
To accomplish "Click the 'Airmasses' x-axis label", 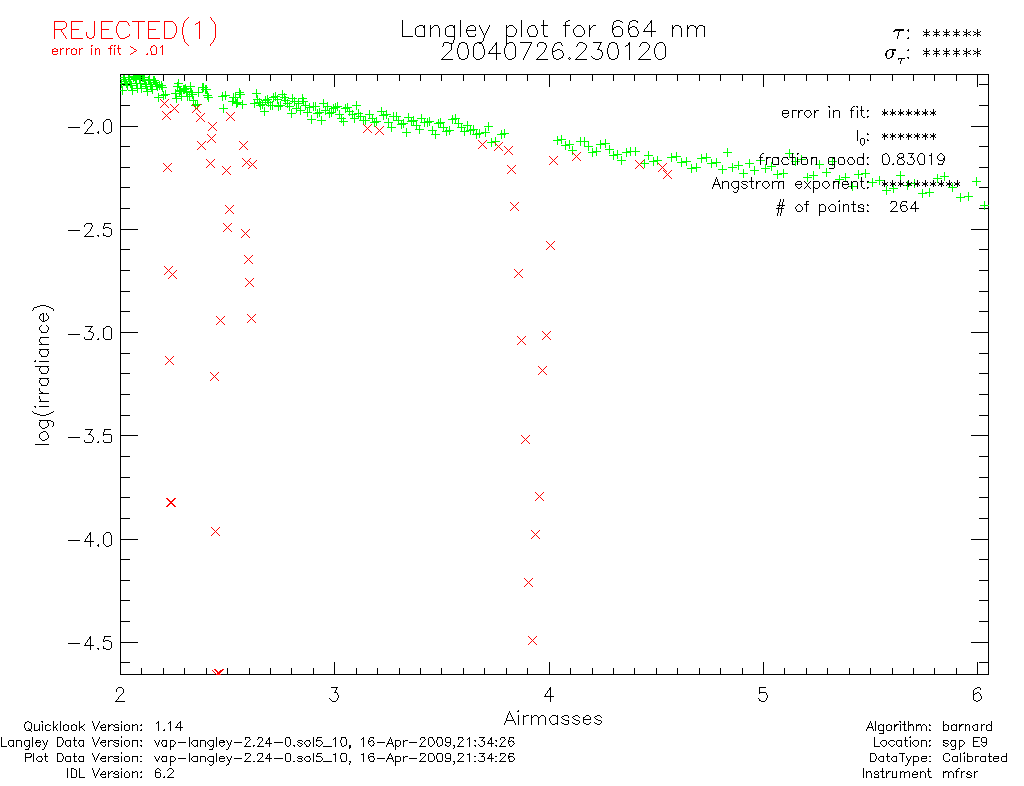I will 553,718.
